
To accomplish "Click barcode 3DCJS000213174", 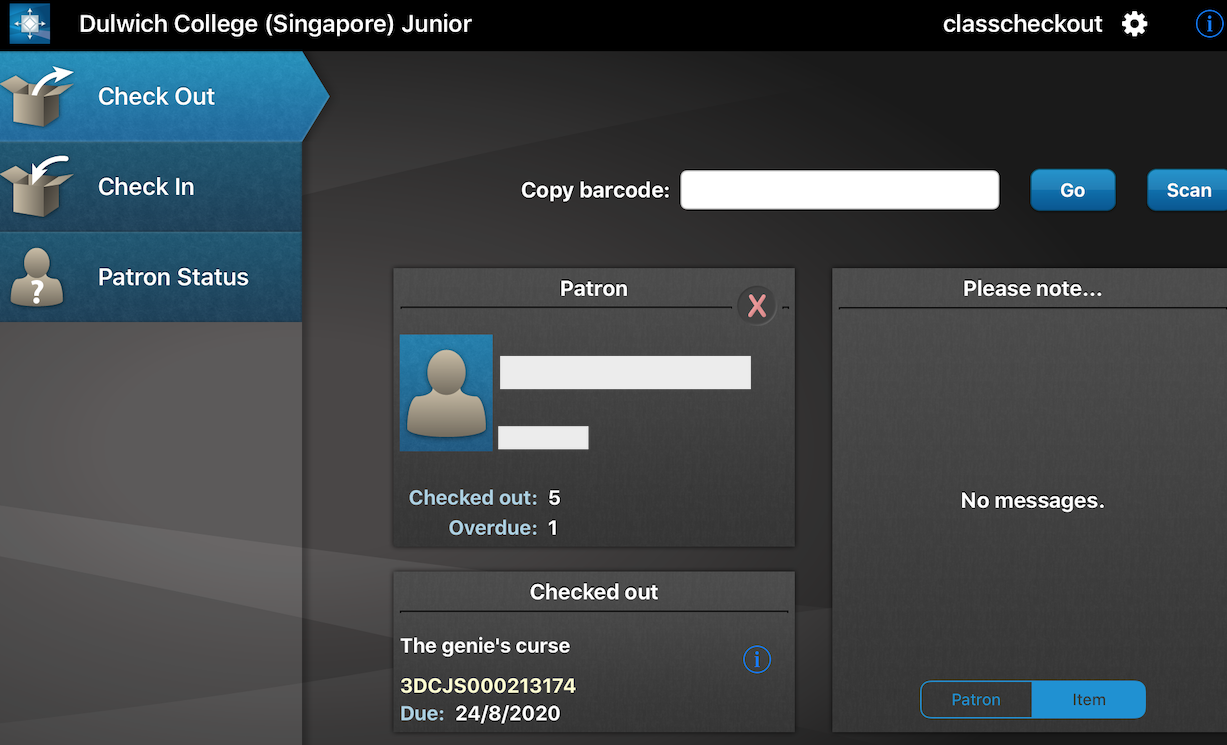I will (488, 686).
